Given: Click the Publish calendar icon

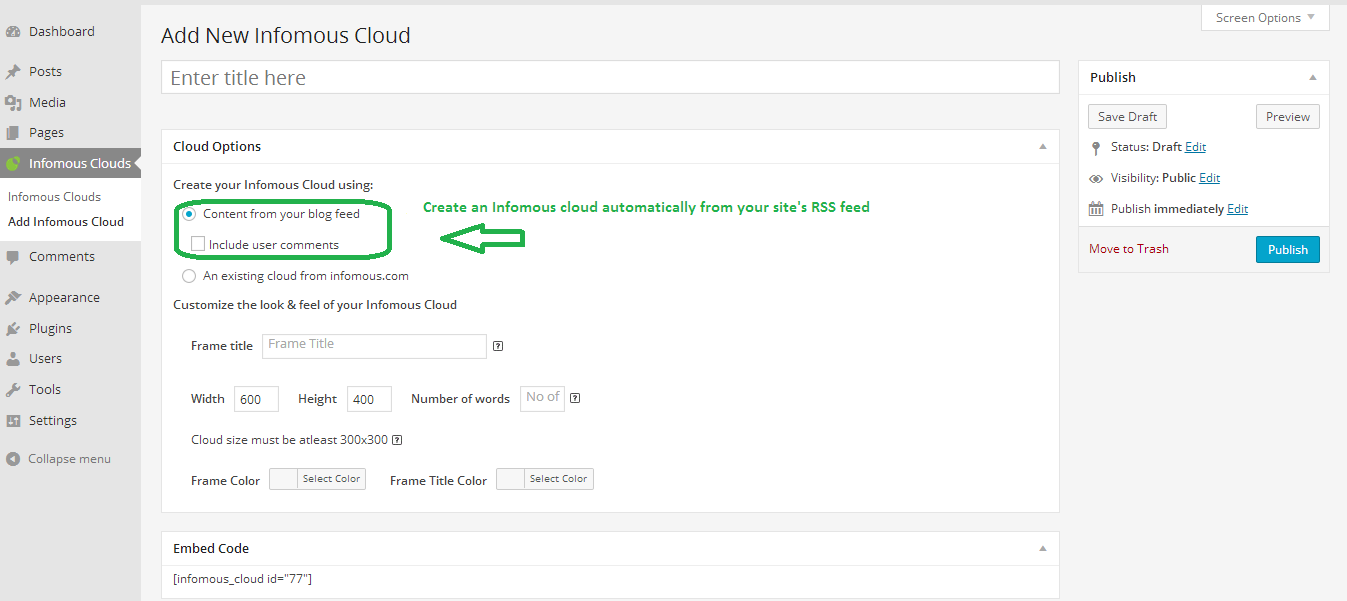Looking at the screenshot, I should pyautogui.click(x=1096, y=209).
